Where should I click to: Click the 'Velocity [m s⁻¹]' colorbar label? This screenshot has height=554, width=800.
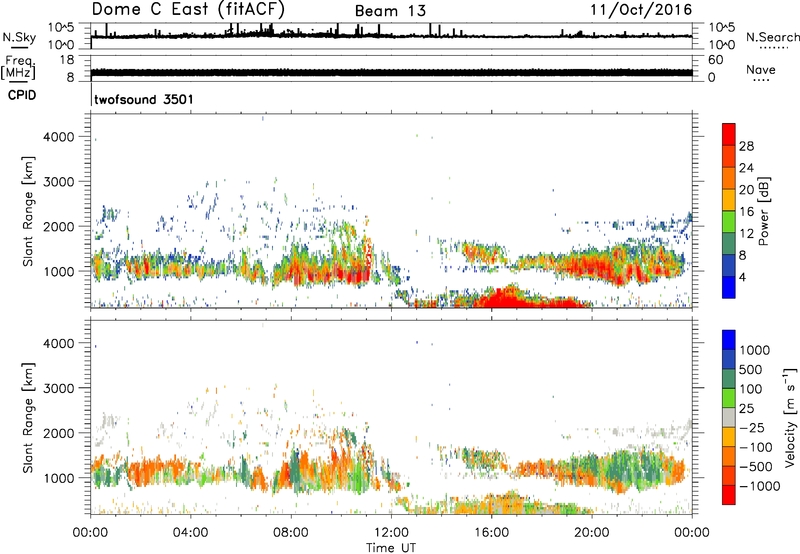tap(790, 417)
